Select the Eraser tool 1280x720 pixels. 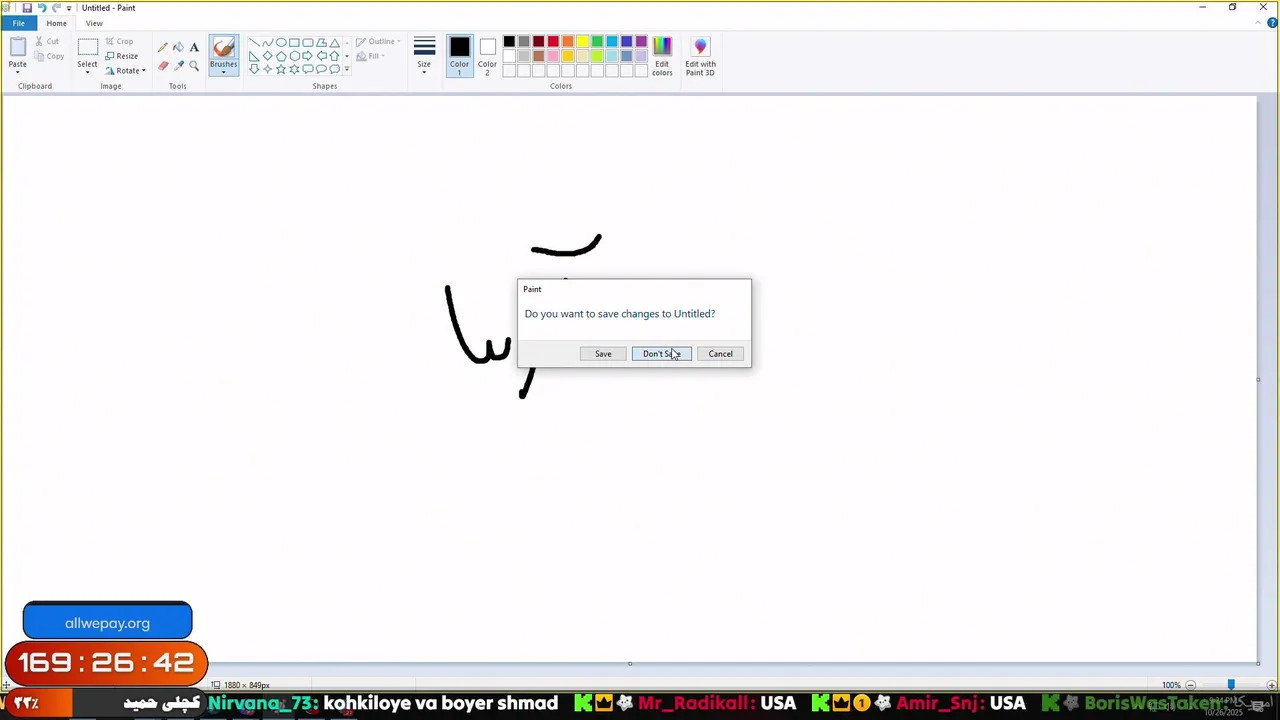[163, 66]
